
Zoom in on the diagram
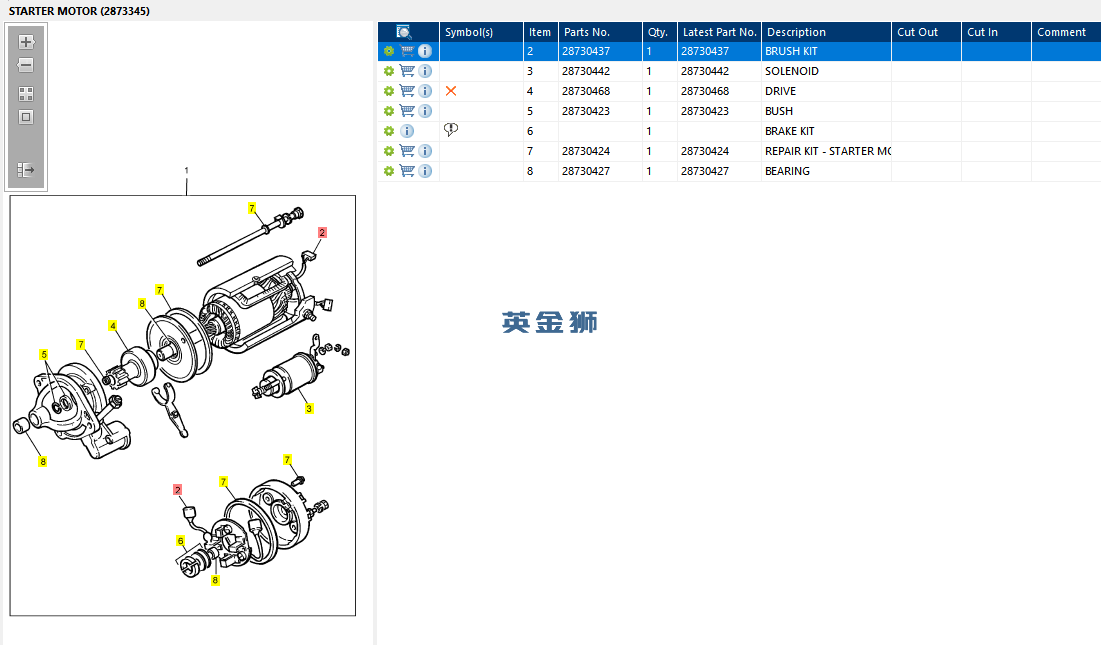26,42
